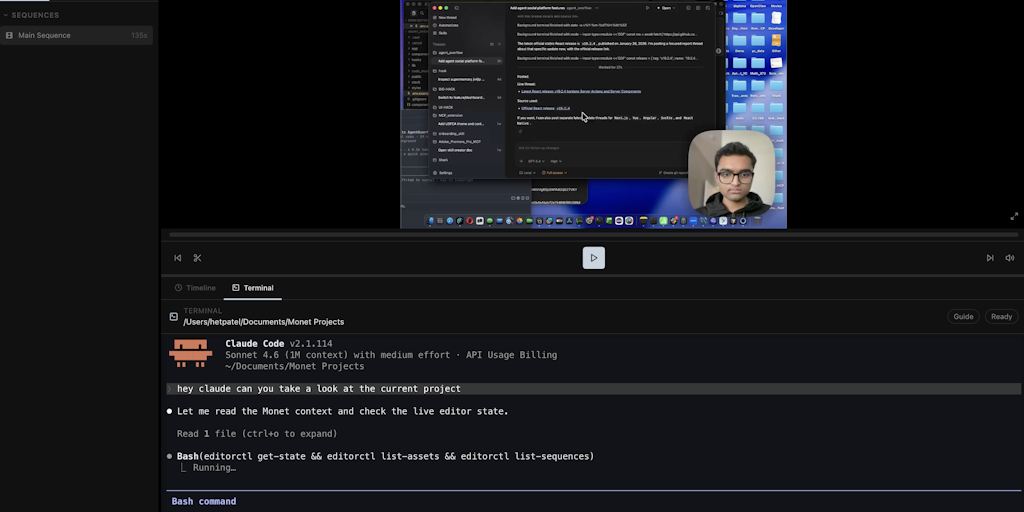Click the 'Official React release' link in preview

545,108
